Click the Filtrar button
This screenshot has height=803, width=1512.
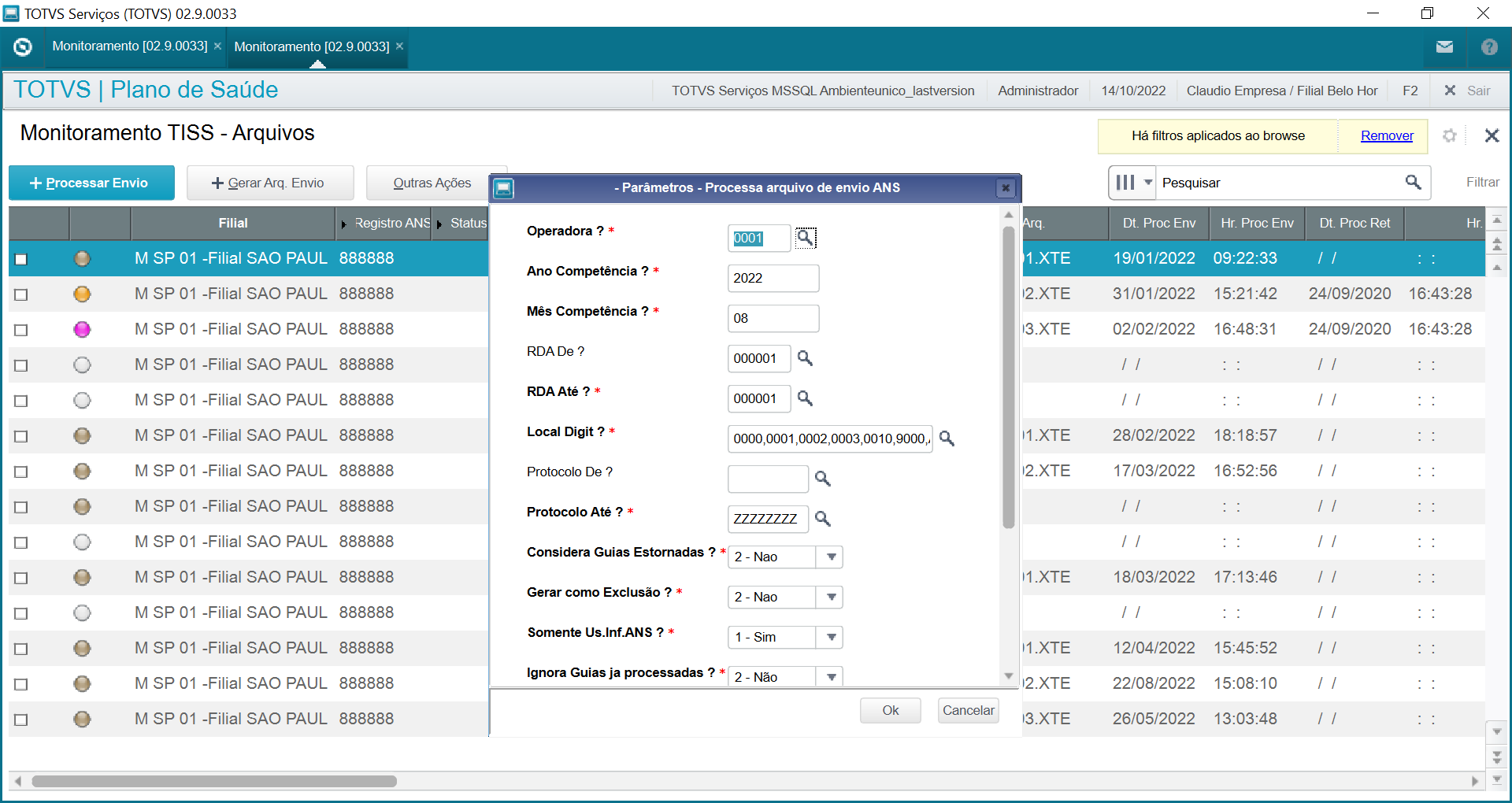coord(1483,183)
